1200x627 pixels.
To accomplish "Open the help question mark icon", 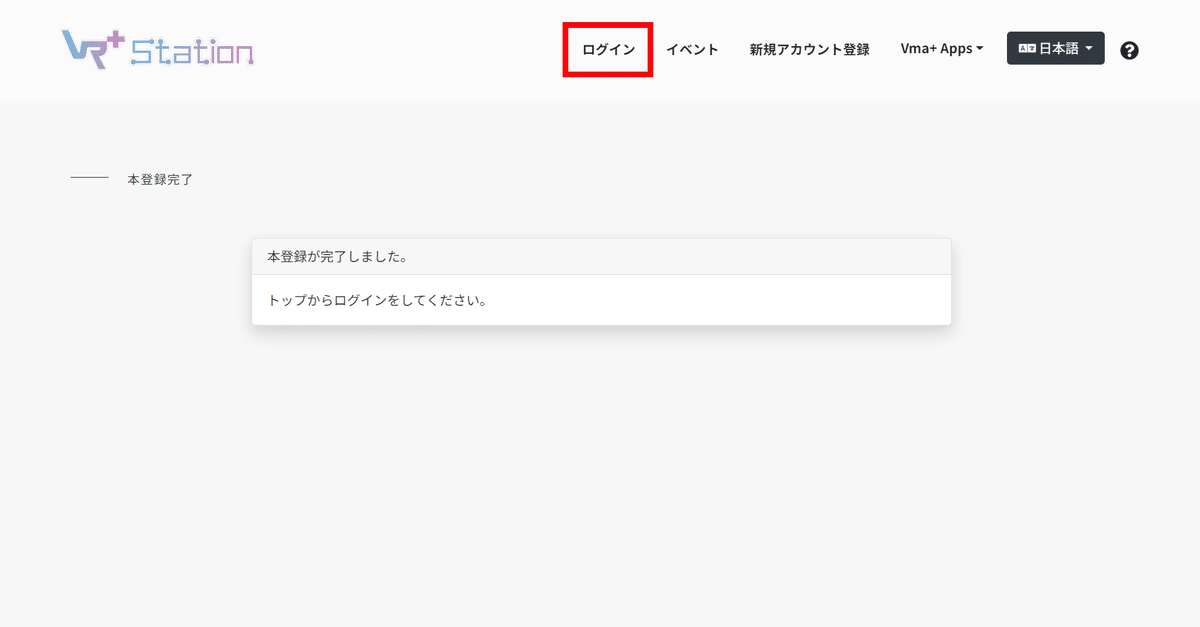I will (1129, 50).
